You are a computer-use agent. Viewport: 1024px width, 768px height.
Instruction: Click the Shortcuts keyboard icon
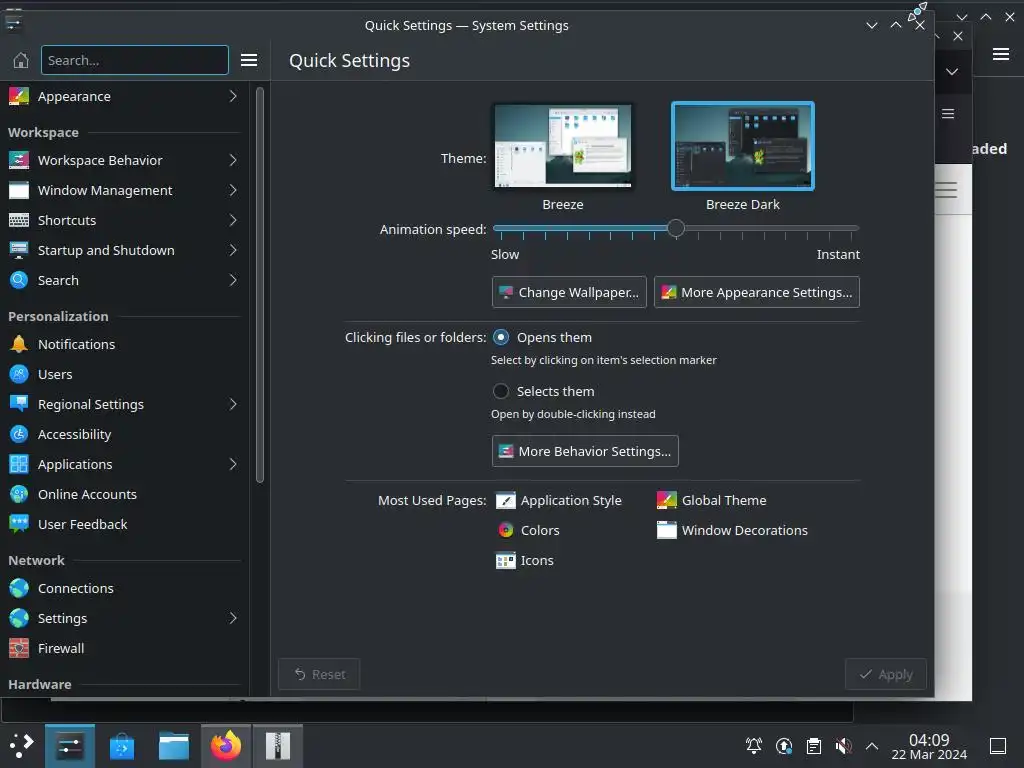[19, 221]
